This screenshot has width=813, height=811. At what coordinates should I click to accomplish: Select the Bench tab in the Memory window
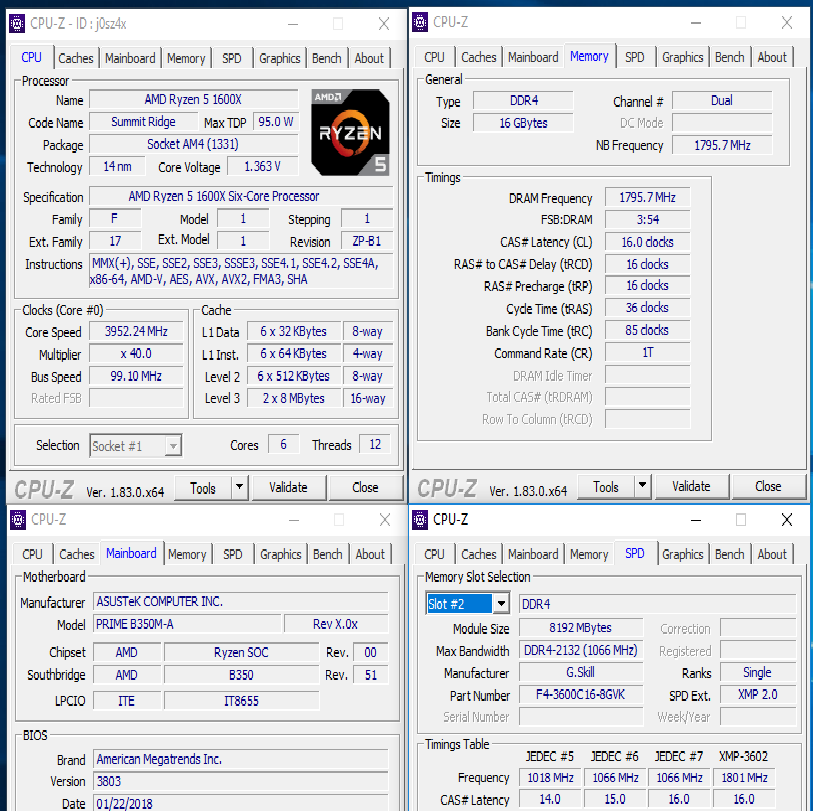tap(730, 57)
